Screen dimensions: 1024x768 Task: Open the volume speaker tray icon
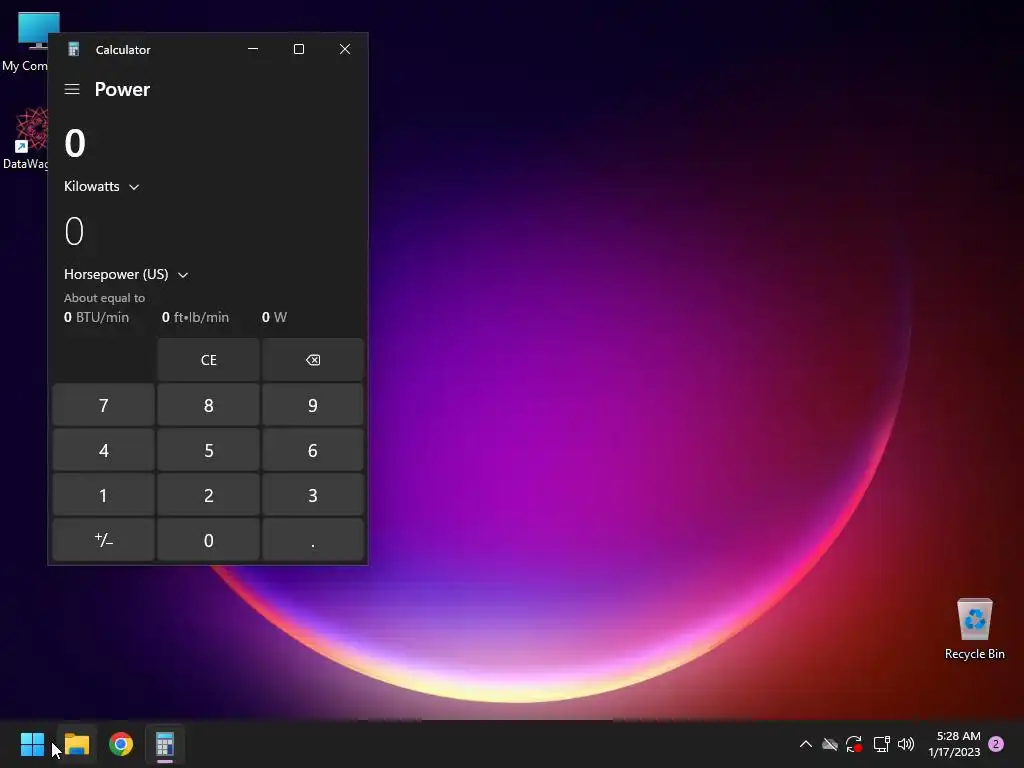click(906, 744)
